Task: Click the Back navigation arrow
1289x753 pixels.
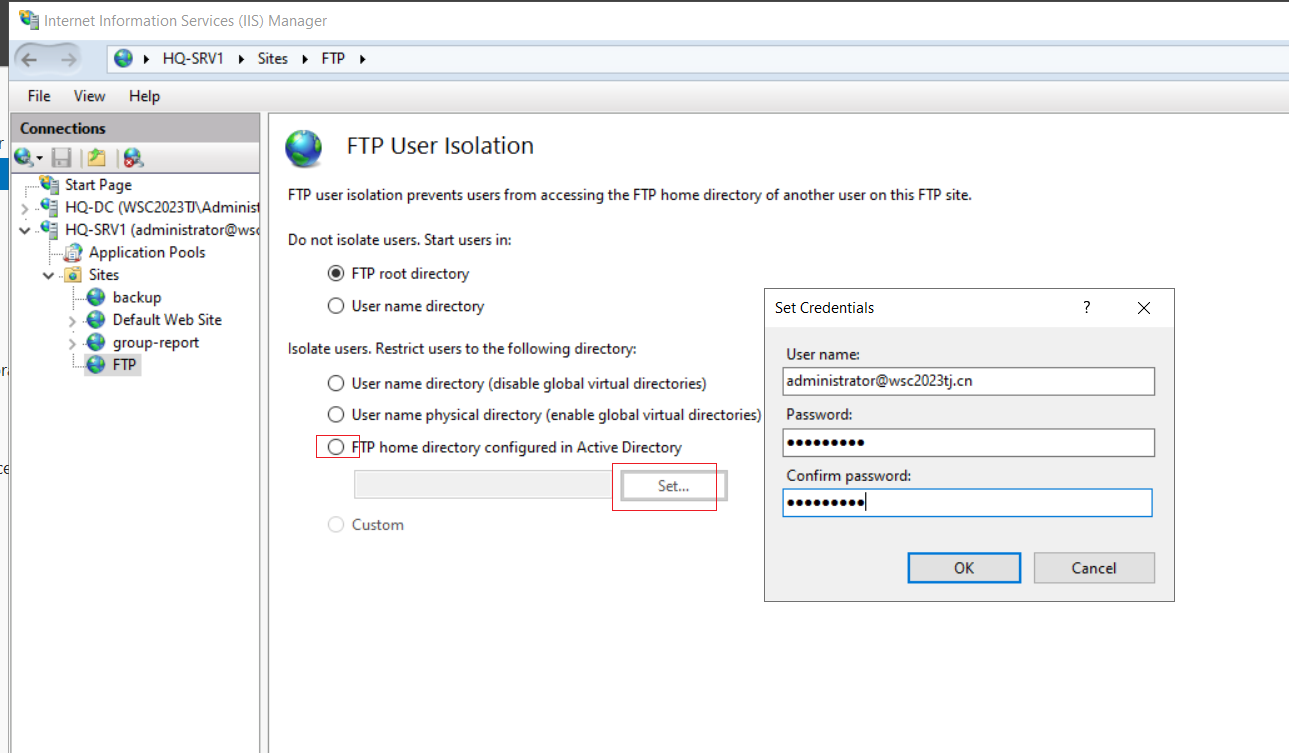Action: point(29,59)
